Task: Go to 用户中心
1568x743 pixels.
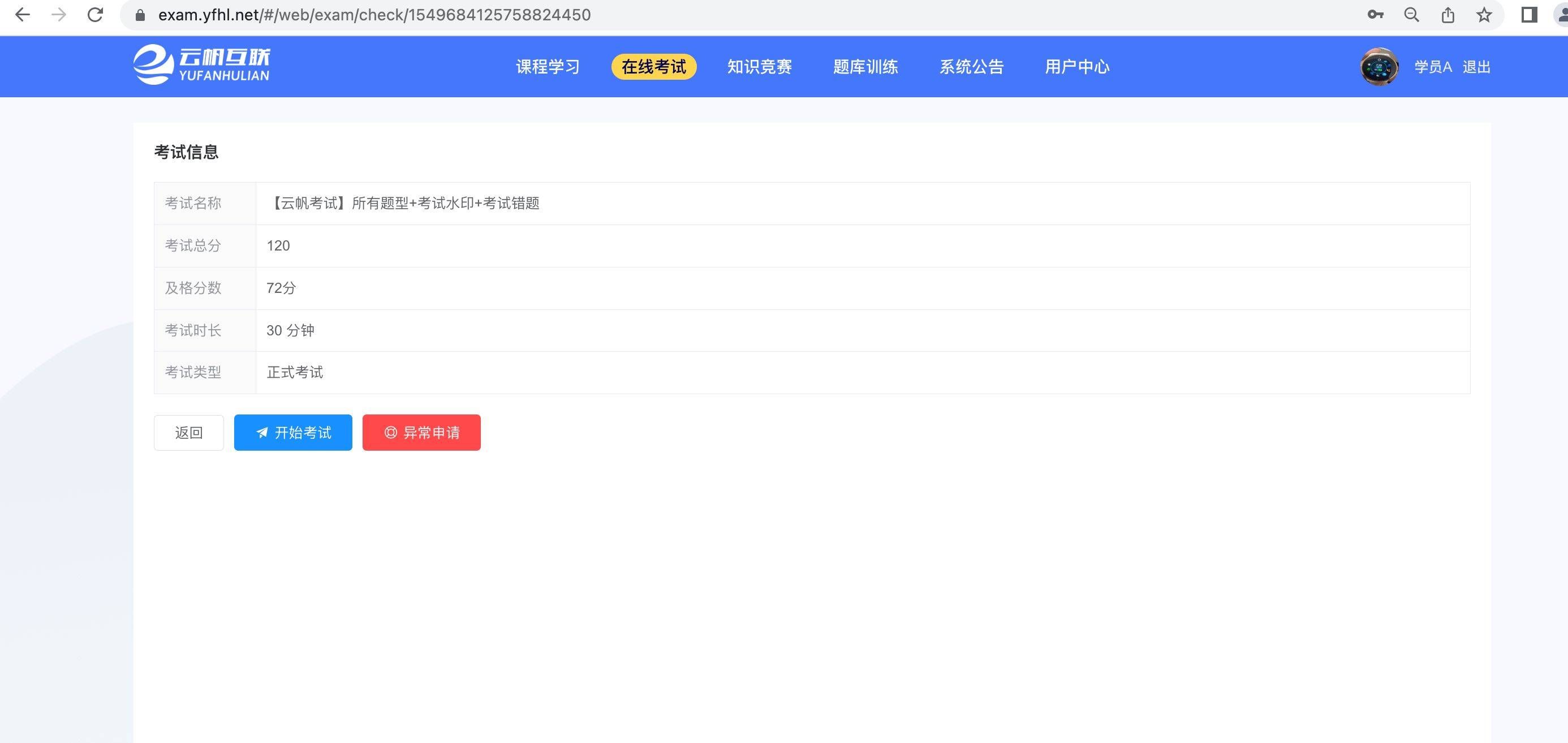Action: pos(1077,67)
